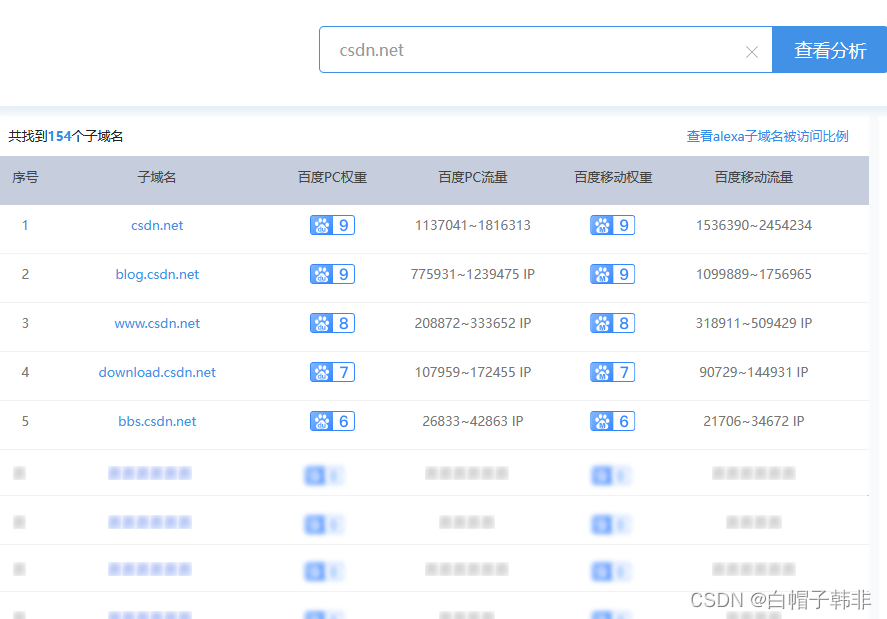
Task: Click the 百度PC权重 column header
Action: [332, 178]
